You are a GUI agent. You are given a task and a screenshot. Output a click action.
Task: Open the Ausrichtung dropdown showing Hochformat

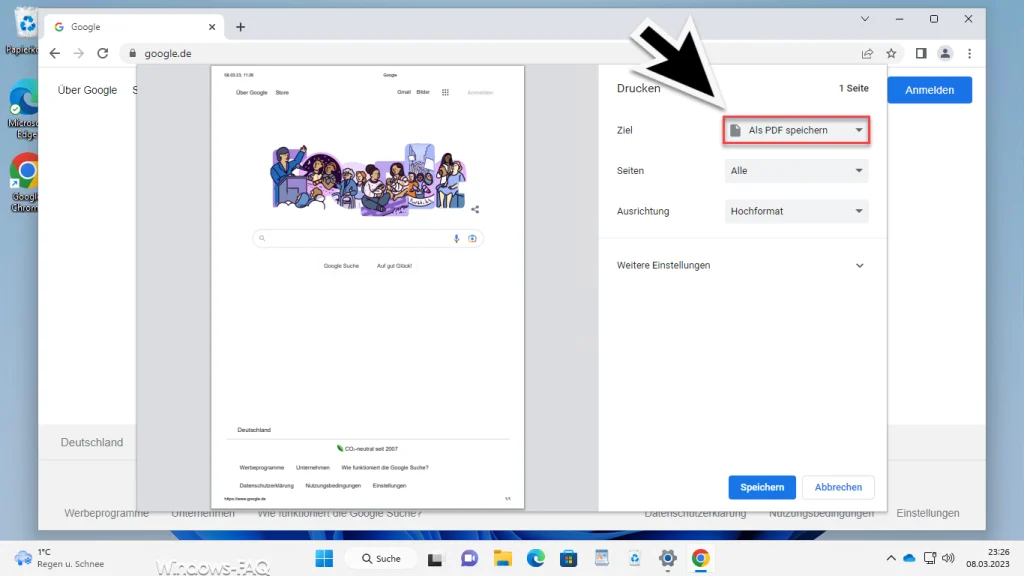coord(796,211)
